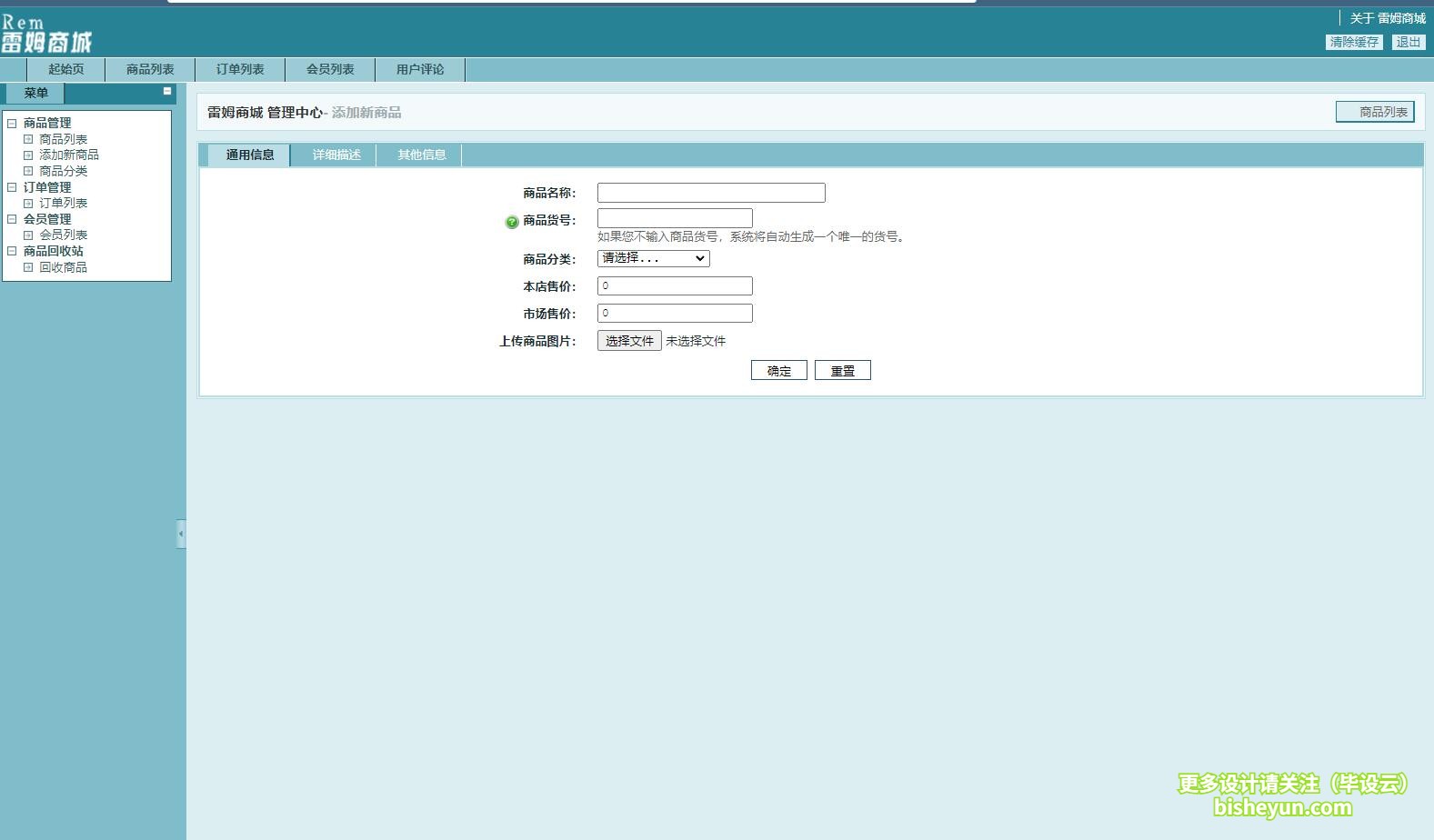
Task: Focus the 市场售价 price field
Action: (x=675, y=314)
